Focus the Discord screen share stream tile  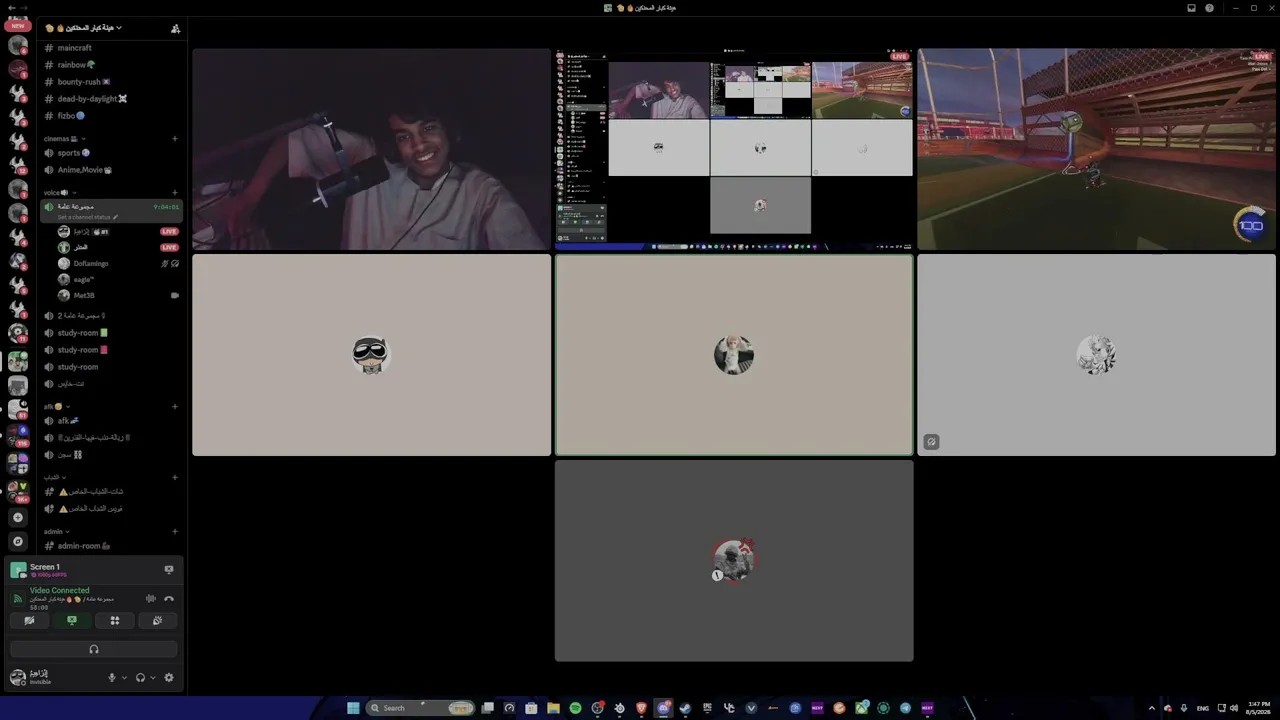coord(734,149)
